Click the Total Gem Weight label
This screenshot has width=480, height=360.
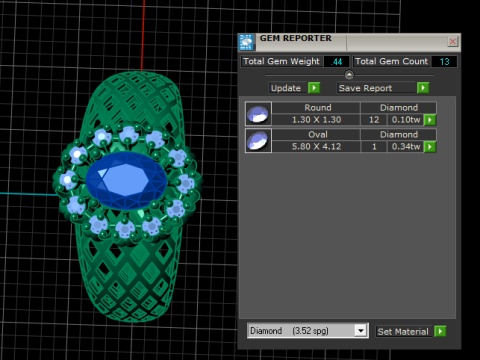click(x=282, y=62)
